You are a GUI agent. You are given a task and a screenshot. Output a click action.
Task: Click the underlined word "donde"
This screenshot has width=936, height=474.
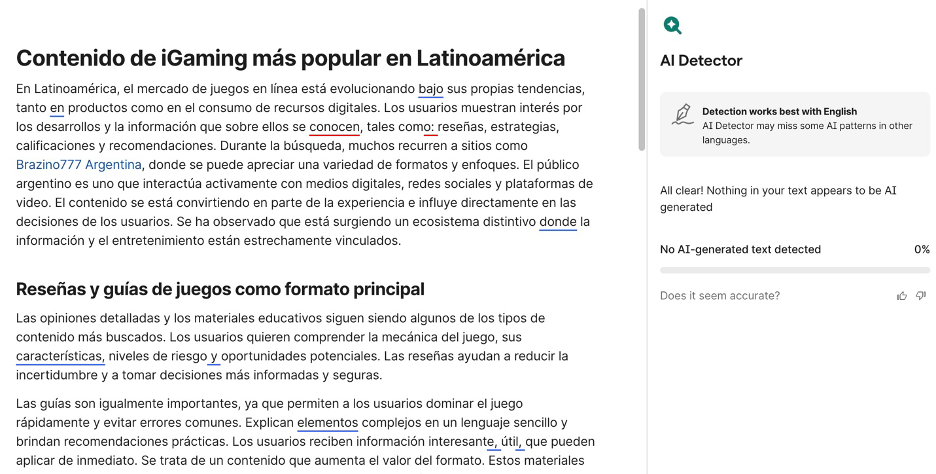557,221
